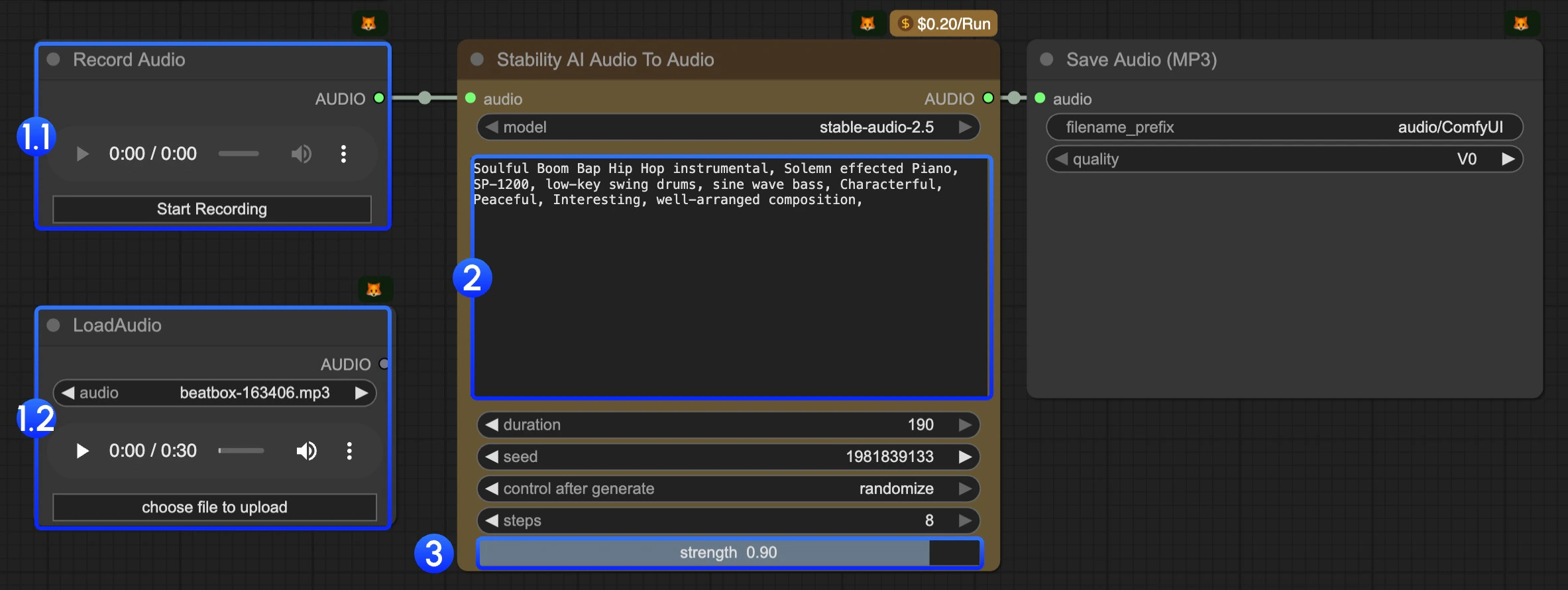Click the fox badge beside the price badge
The width and height of the screenshot is (1568, 590).
(867, 24)
